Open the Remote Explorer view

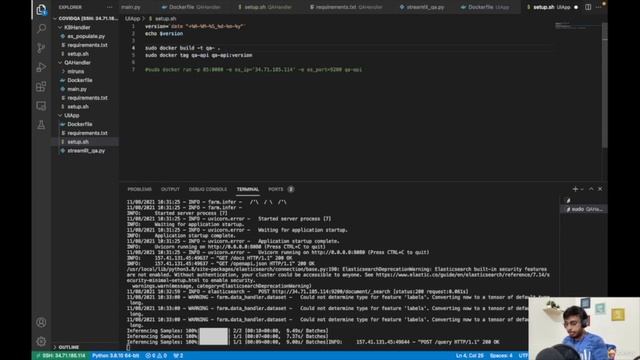click(x=41, y=106)
